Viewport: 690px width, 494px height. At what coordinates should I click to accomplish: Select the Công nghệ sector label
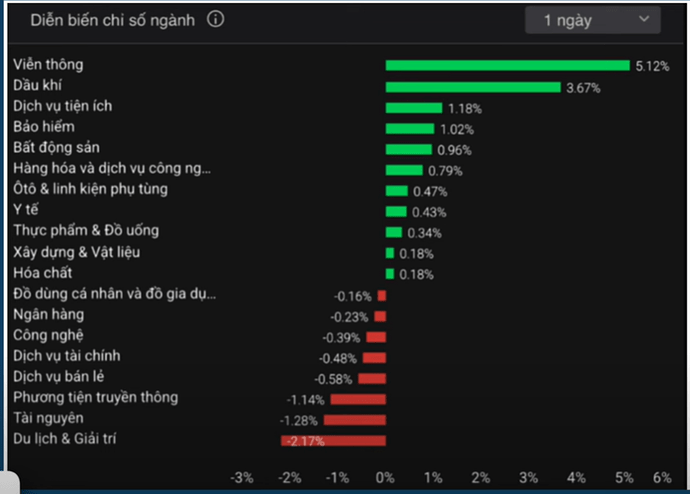pos(48,335)
